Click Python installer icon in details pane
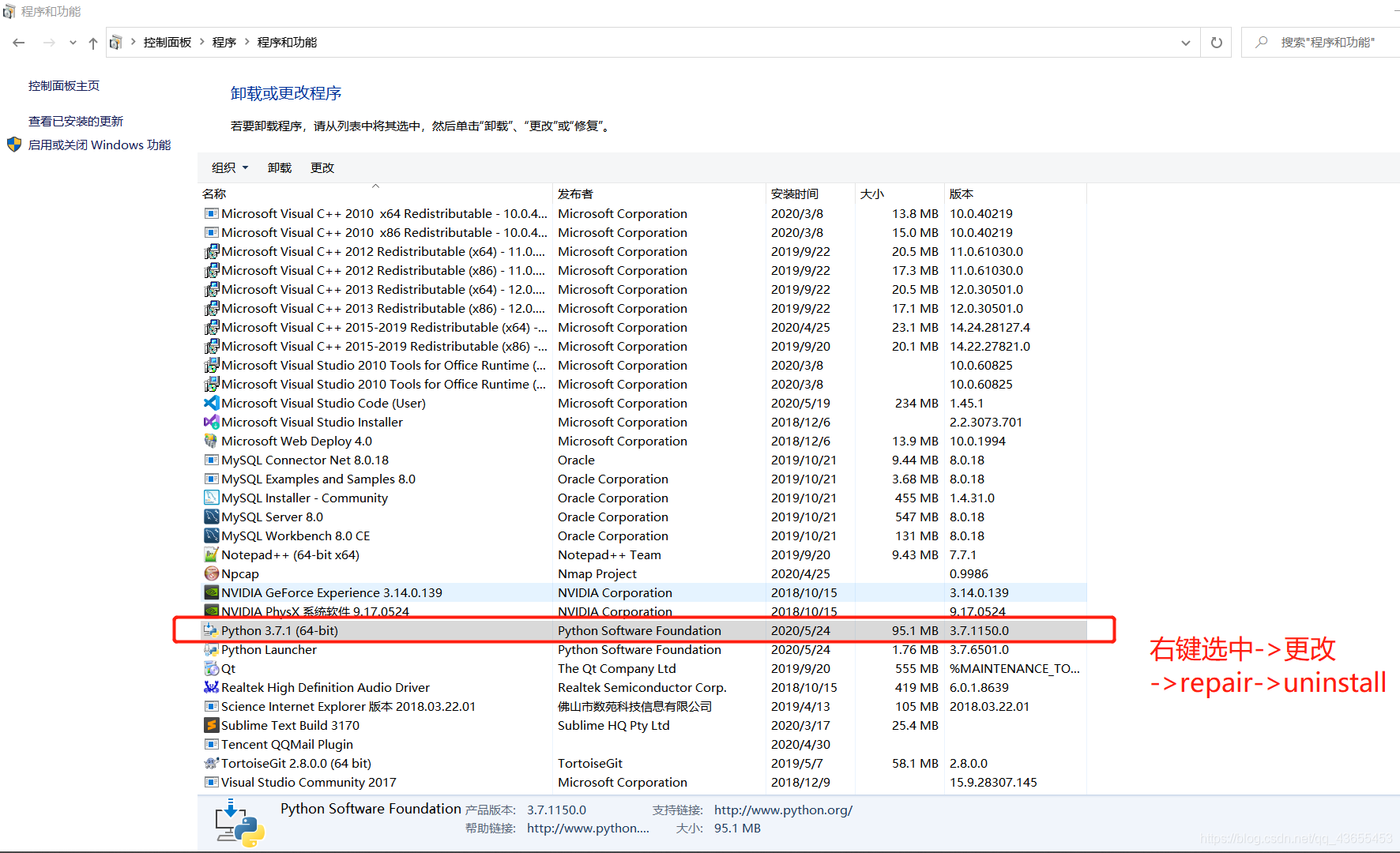The width and height of the screenshot is (1400, 853). (x=239, y=823)
